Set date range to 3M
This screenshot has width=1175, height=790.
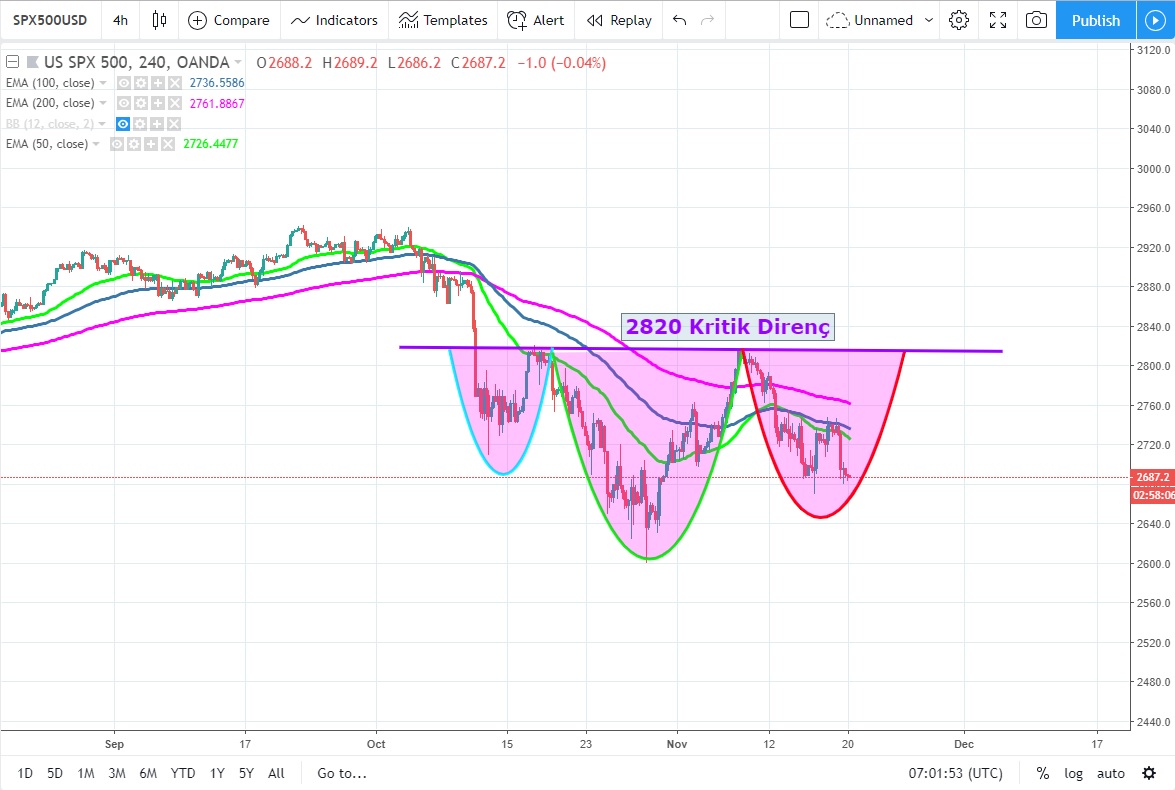point(117,773)
